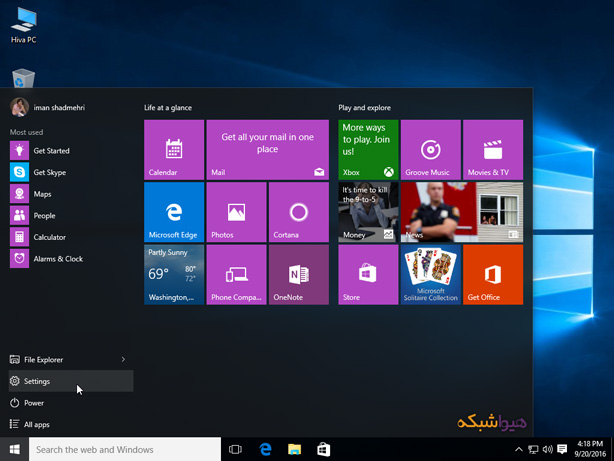Open the Cortana tile

(299, 212)
